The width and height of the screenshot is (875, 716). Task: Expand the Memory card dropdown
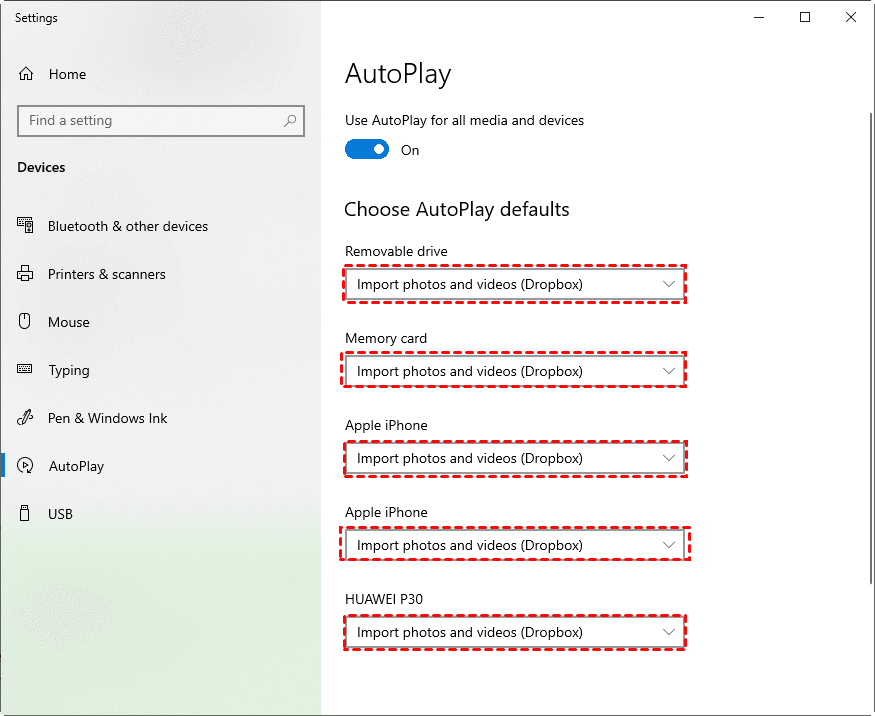click(515, 372)
